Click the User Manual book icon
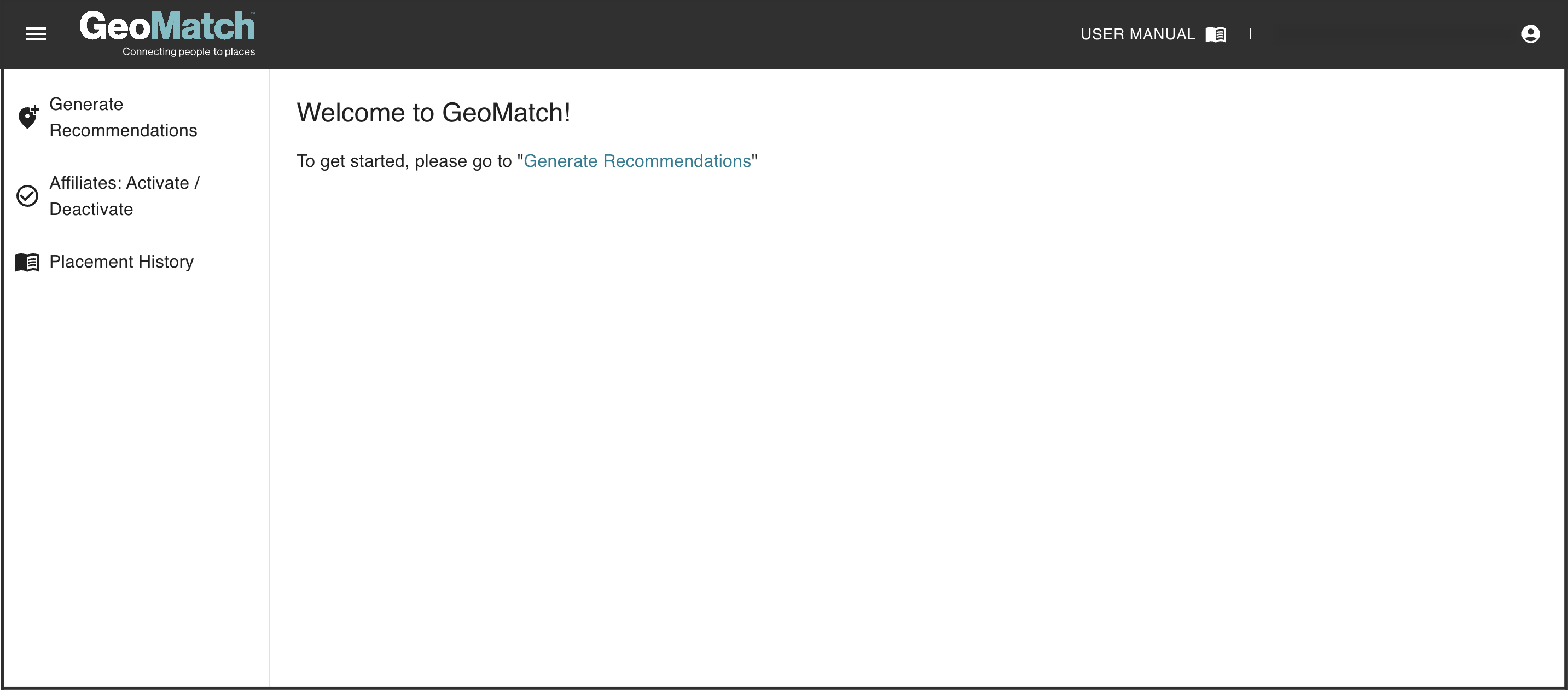This screenshot has height=690, width=1568. (1216, 34)
